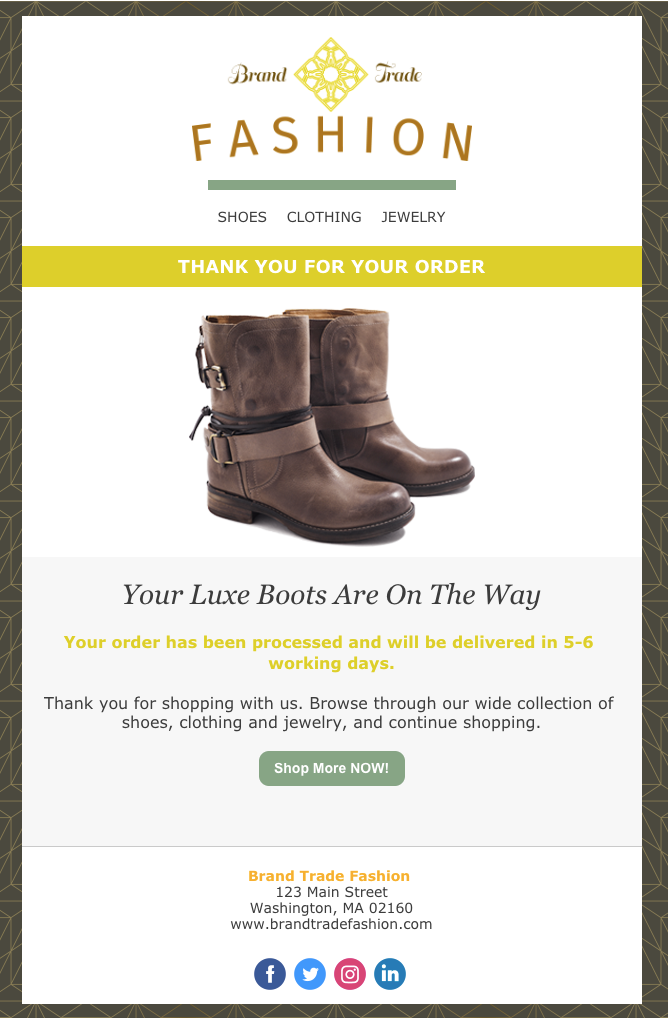This screenshot has height=1018, width=668.
Task: Open the Instagram social icon
Action: tap(350, 973)
